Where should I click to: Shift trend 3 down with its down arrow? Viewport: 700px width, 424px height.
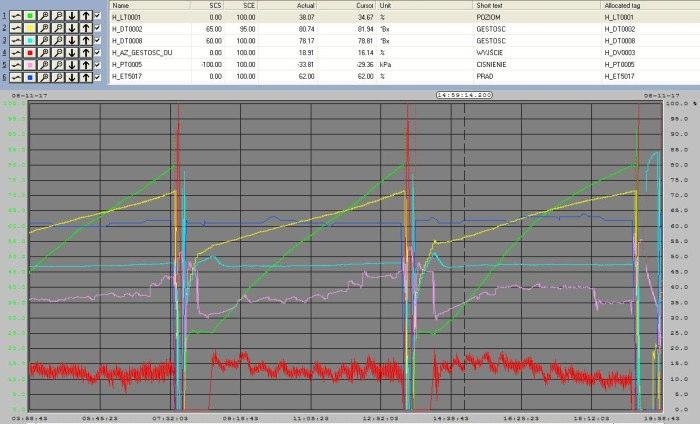[72, 41]
